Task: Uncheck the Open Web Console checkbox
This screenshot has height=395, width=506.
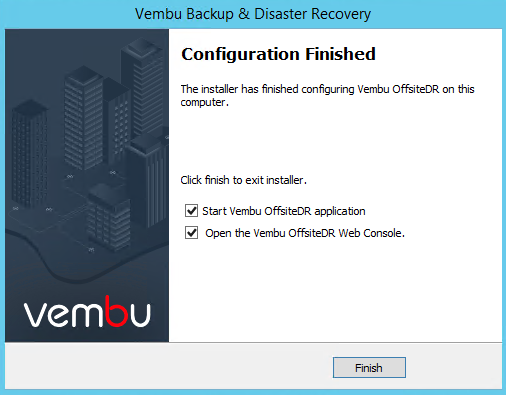Action: click(191, 233)
